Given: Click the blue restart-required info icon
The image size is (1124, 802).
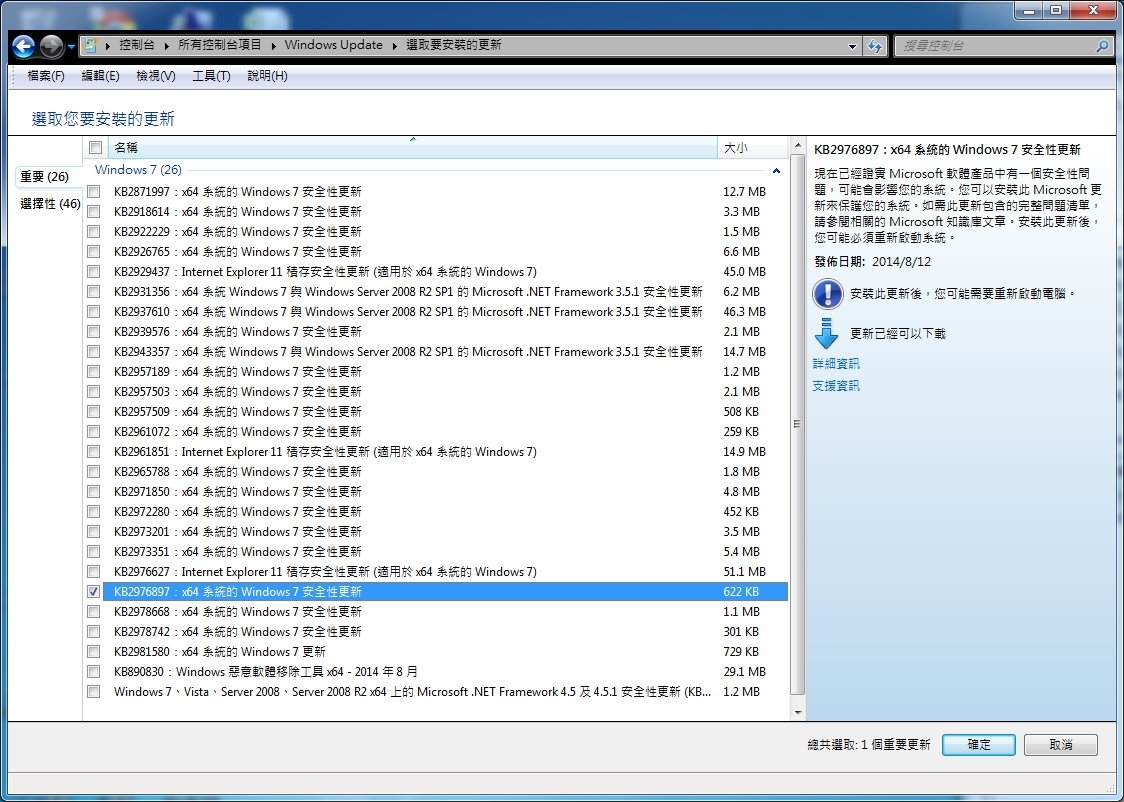Looking at the screenshot, I should [x=827, y=294].
